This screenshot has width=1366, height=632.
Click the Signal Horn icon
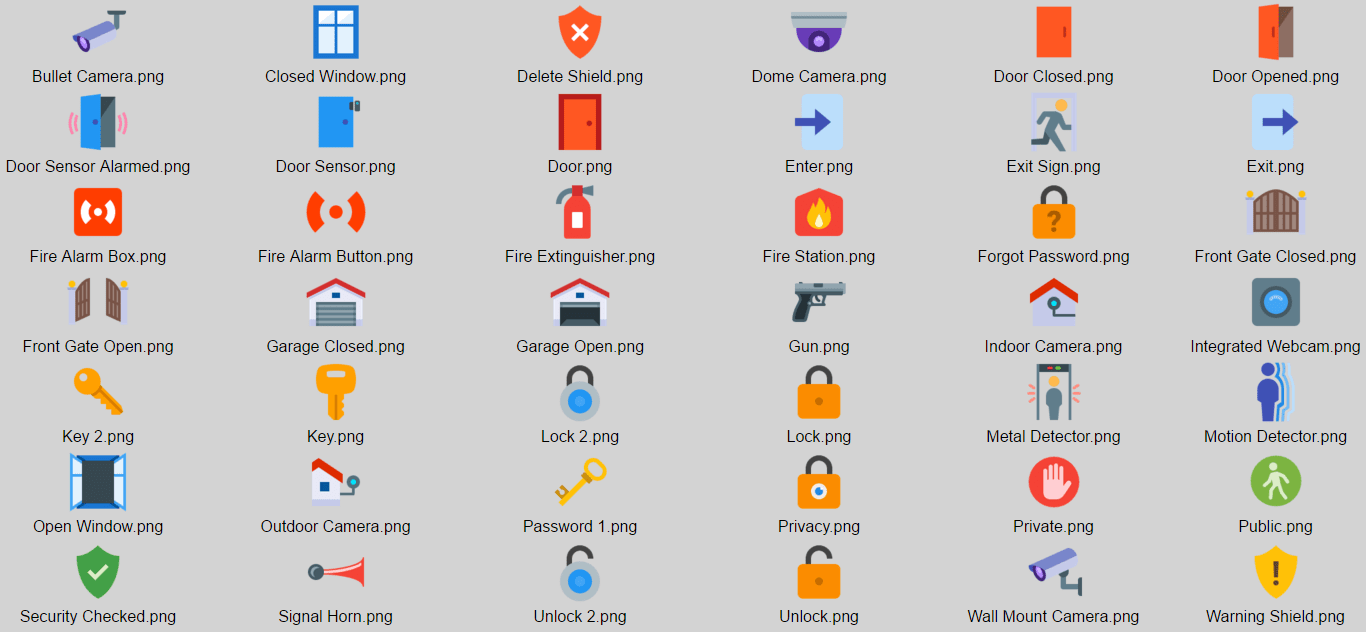pos(336,572)
